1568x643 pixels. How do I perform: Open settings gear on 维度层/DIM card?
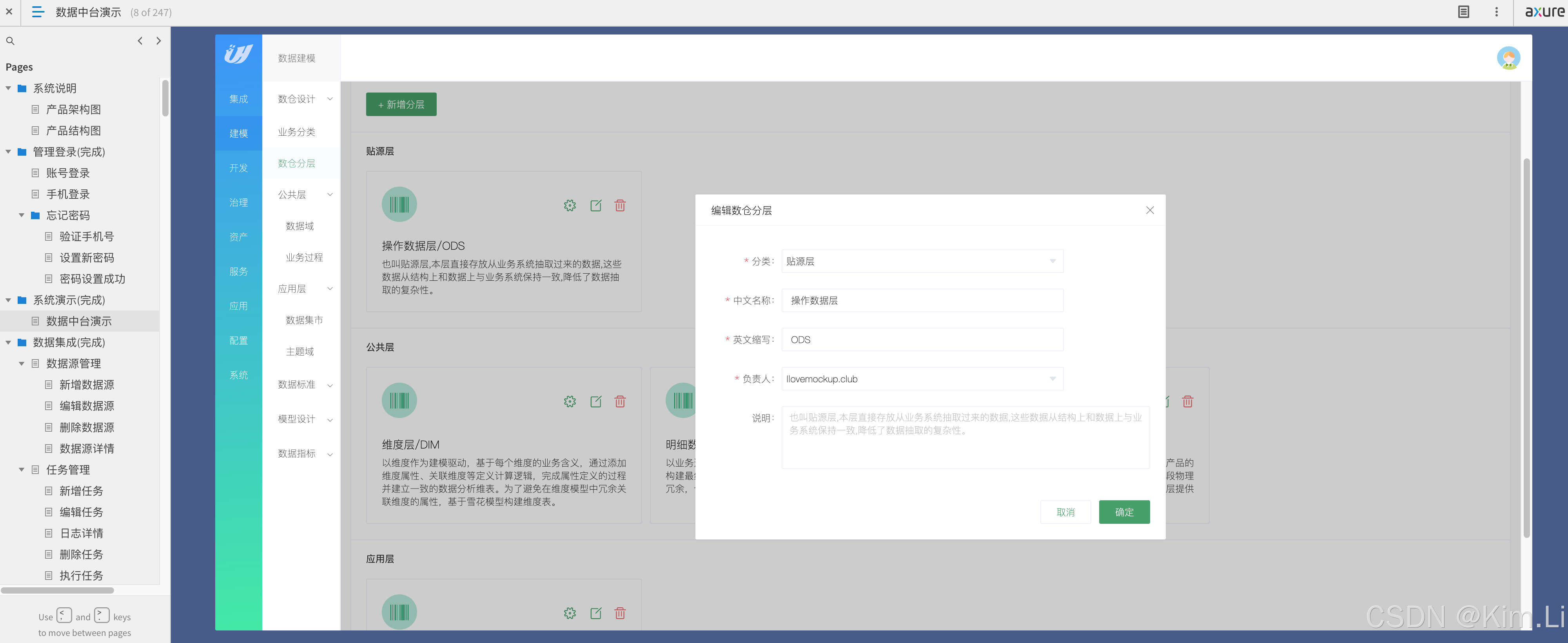[570, 402]
